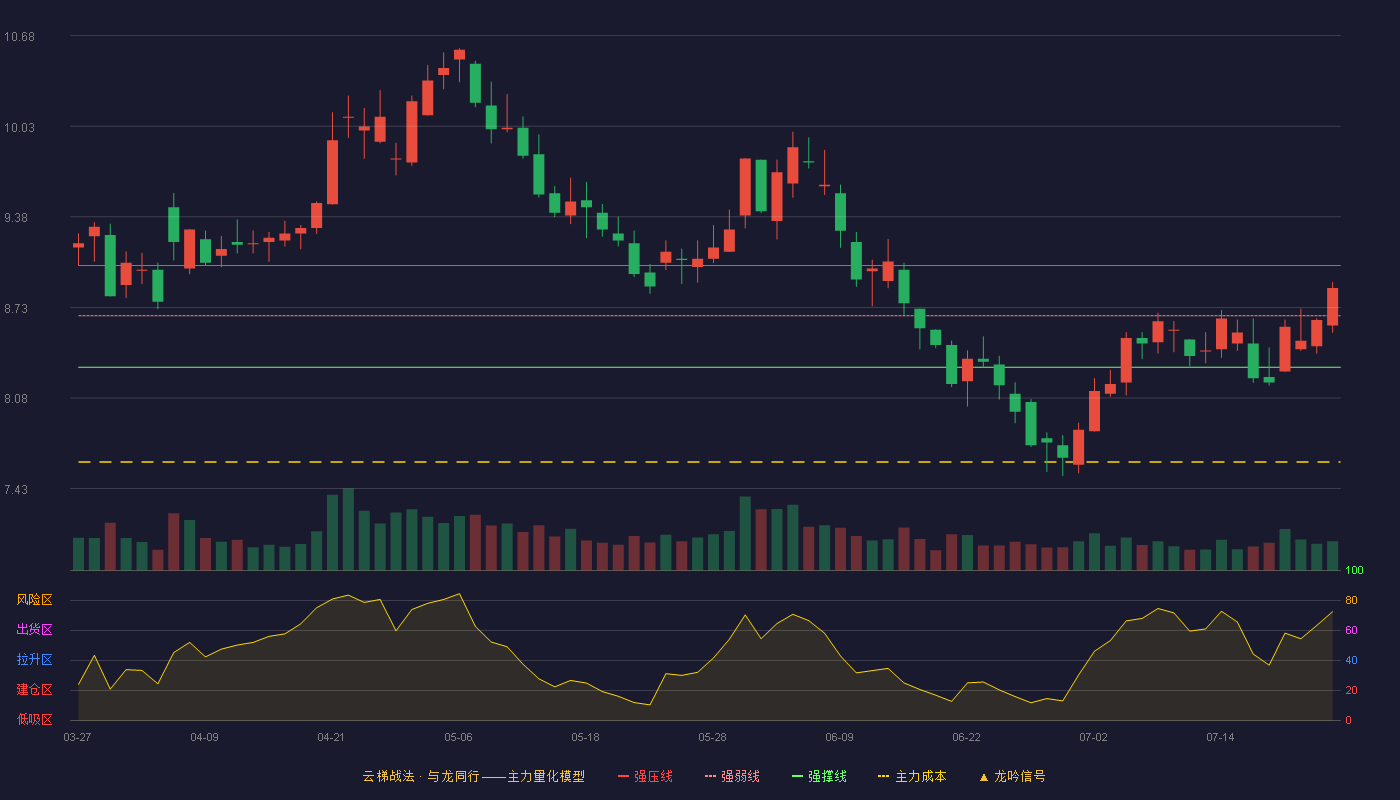
Task: Click the 06-22 date label
Action: [x=966, y=737]
